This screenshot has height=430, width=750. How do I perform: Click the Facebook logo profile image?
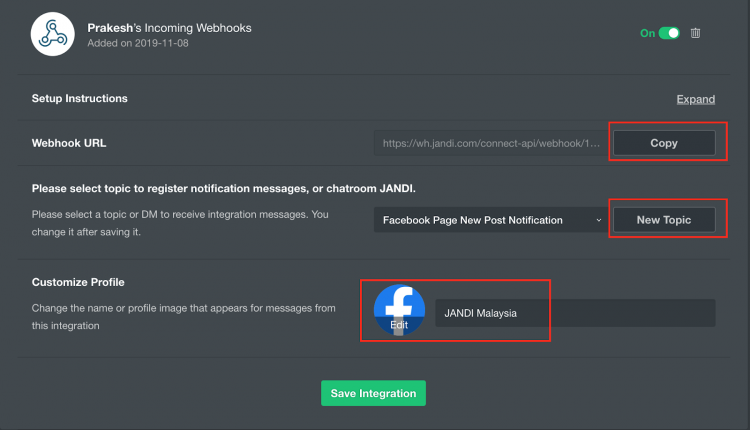(399, 310)
